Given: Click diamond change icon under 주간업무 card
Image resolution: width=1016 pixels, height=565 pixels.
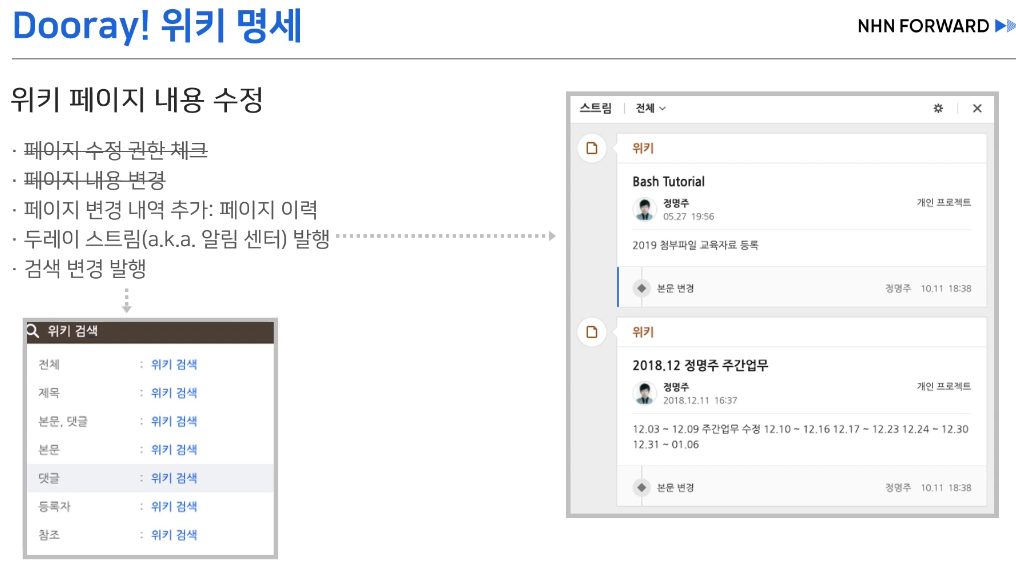Looking at the screenshot, I should click(x=641, y=487).
